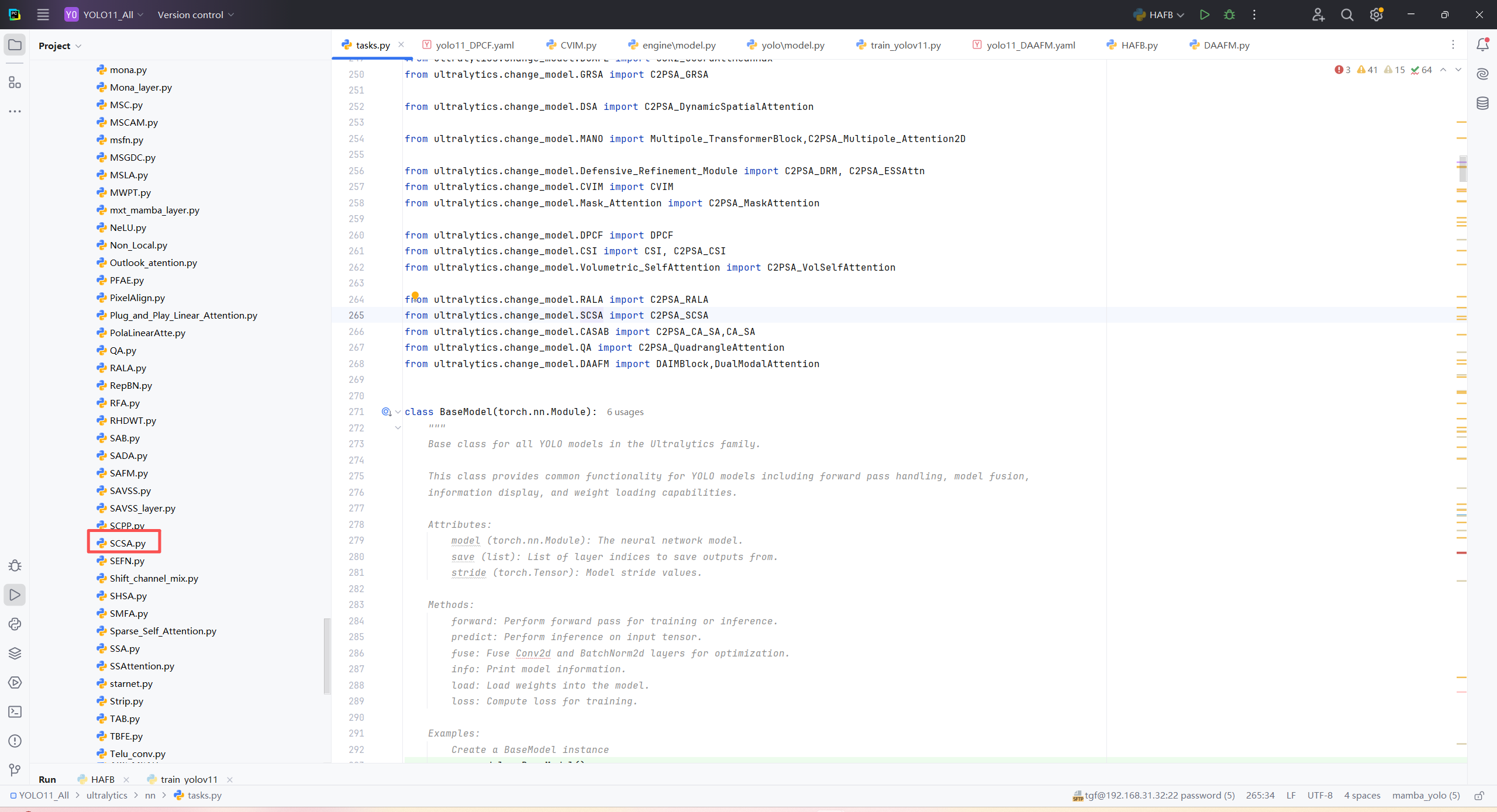Toggle the Project tool window folder icon

15,45
